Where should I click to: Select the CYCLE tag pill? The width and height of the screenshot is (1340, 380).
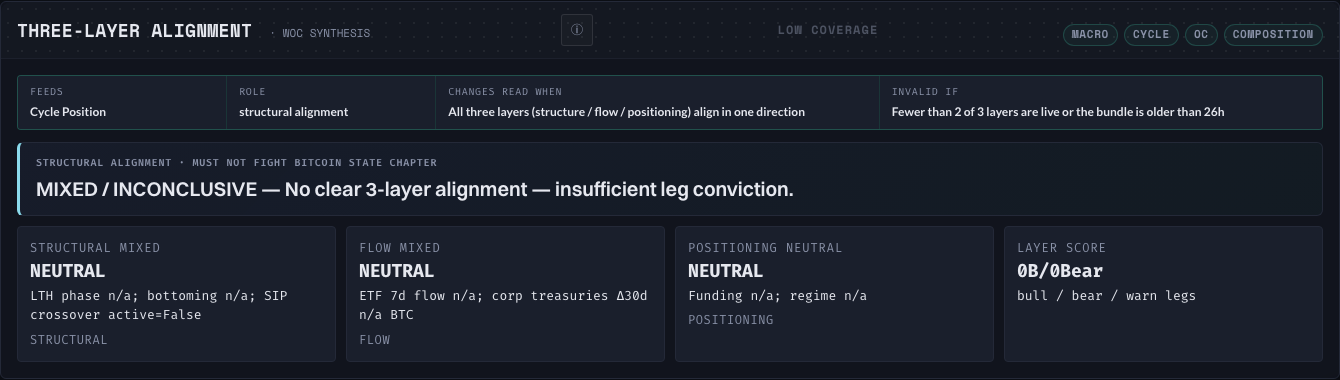click(x=1151, y=34)
